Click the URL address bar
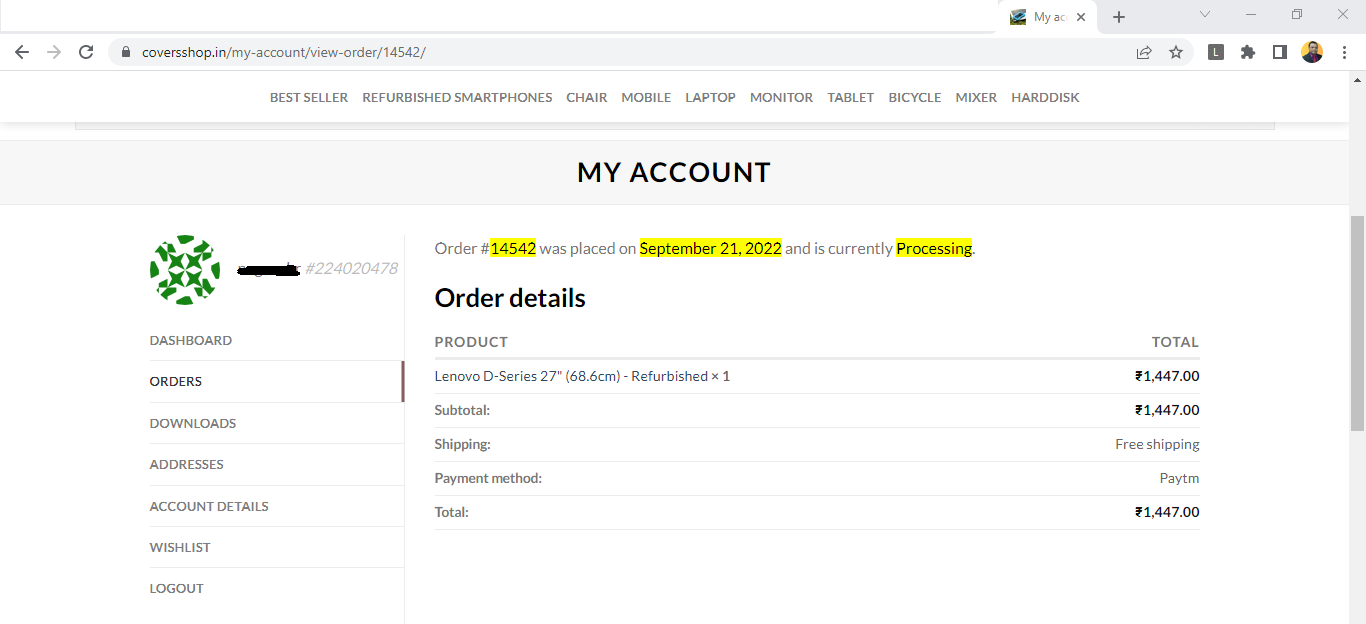This screenshot has width=1366, height=624. click(x=600, y=52)
